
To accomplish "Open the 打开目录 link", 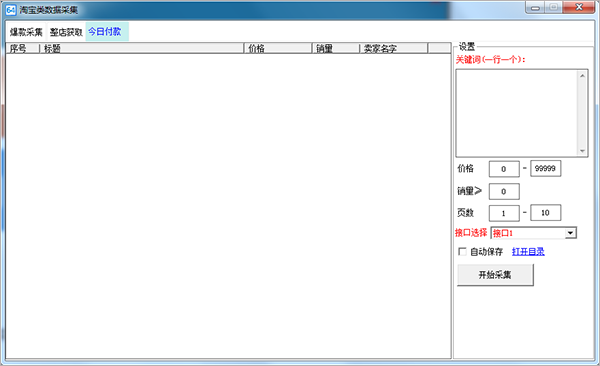I will point(528,252).
